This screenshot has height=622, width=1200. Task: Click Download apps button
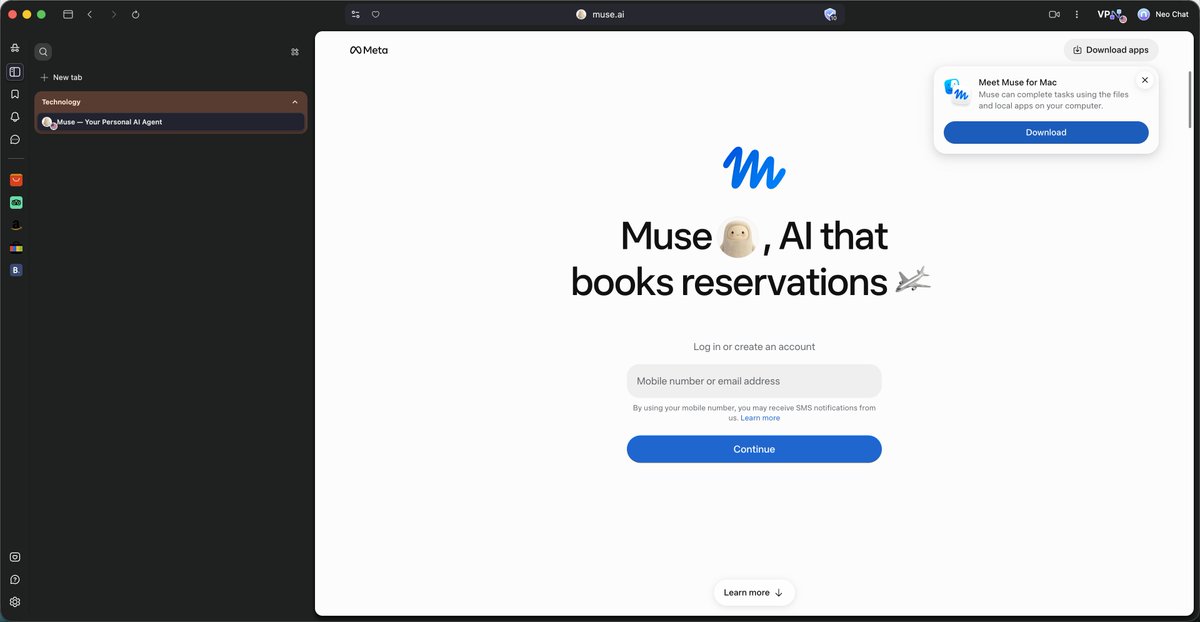(x=1111, y=50)
